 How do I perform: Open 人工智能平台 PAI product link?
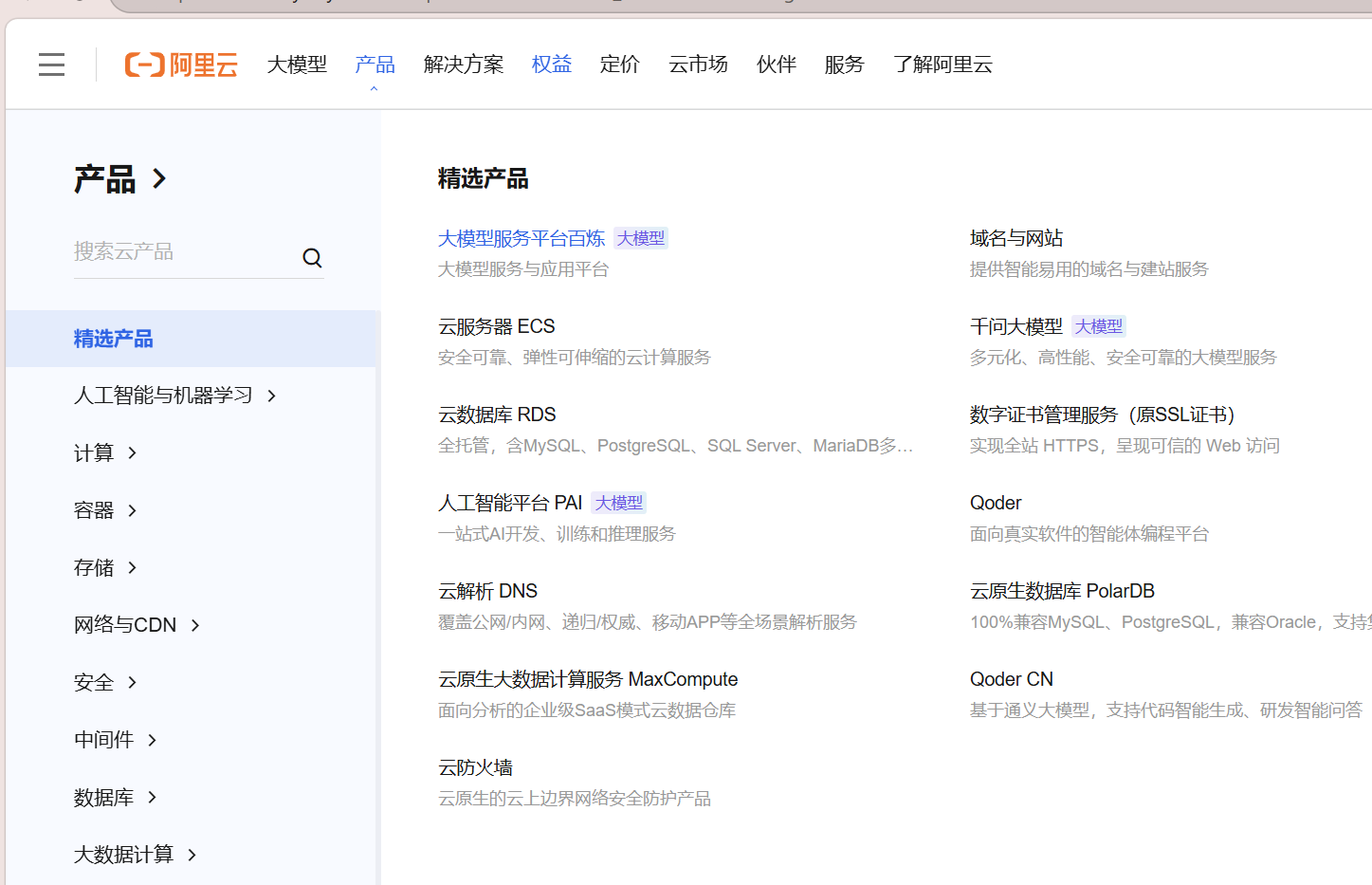(510, 503)
